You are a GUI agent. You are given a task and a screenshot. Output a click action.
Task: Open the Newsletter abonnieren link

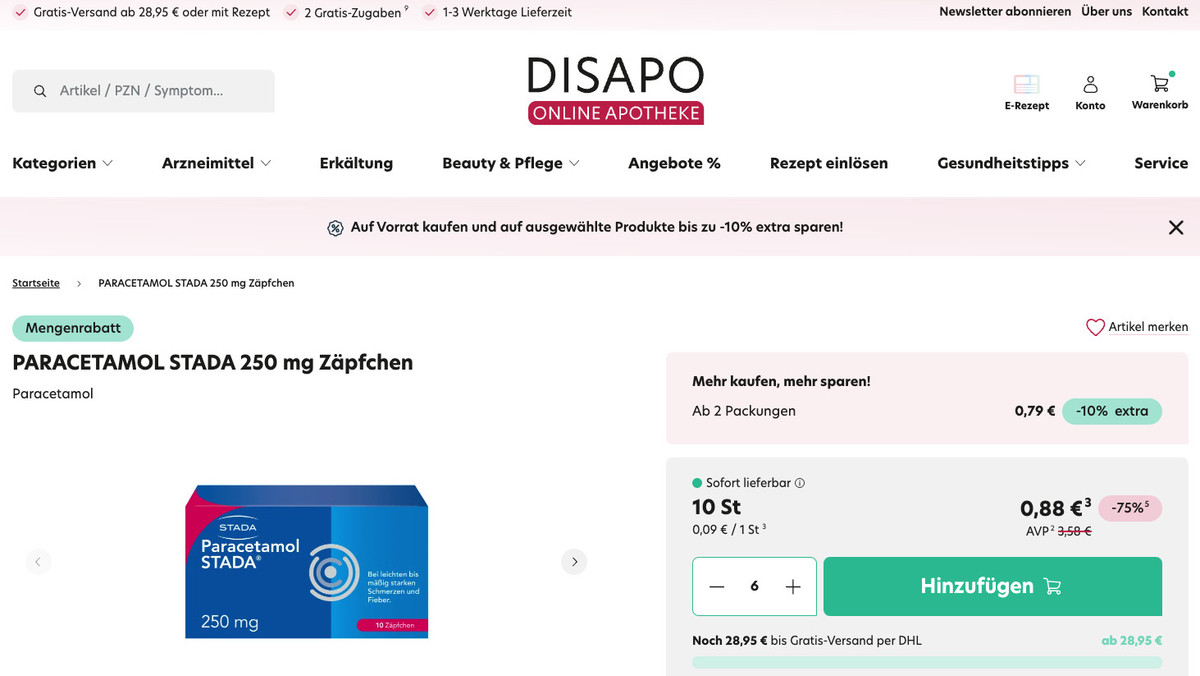1004,11
